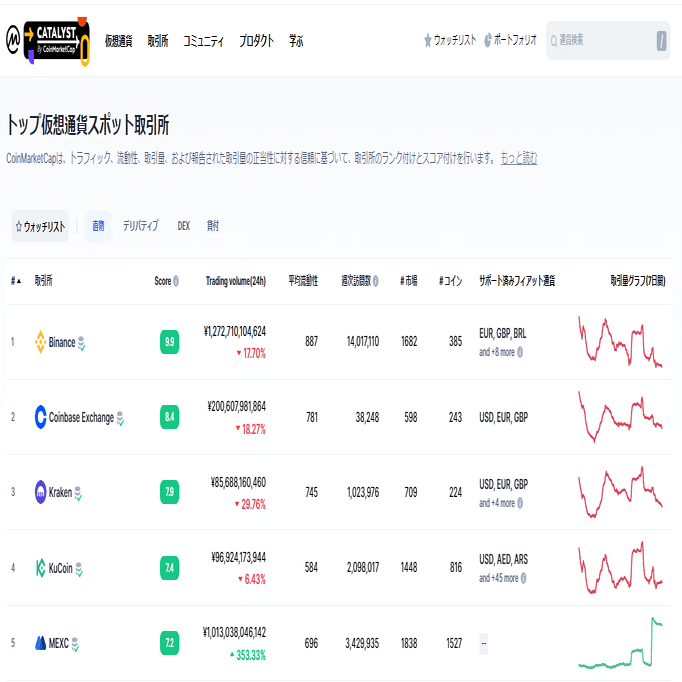This screenshot has width=682, height=682.
Task: Click the KuCoin 7-day volume chart
Action: click(x=620, y=567)
